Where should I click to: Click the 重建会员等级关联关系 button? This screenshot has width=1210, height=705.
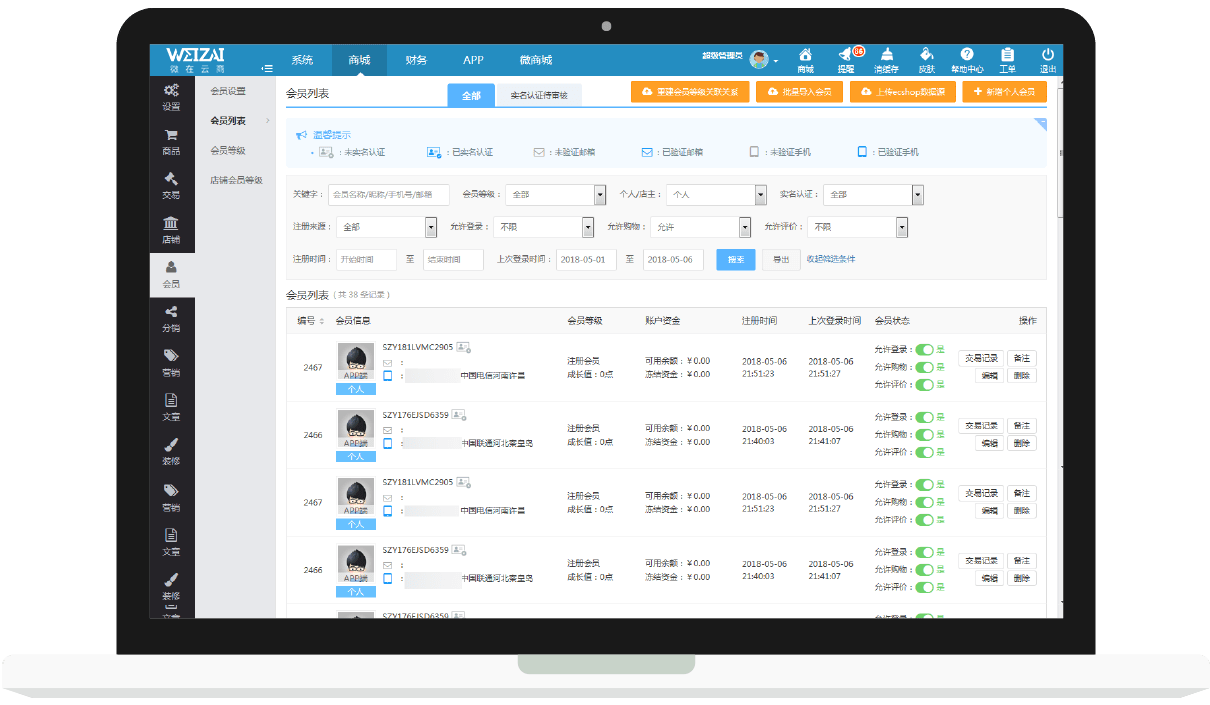[x=691, y=91]
